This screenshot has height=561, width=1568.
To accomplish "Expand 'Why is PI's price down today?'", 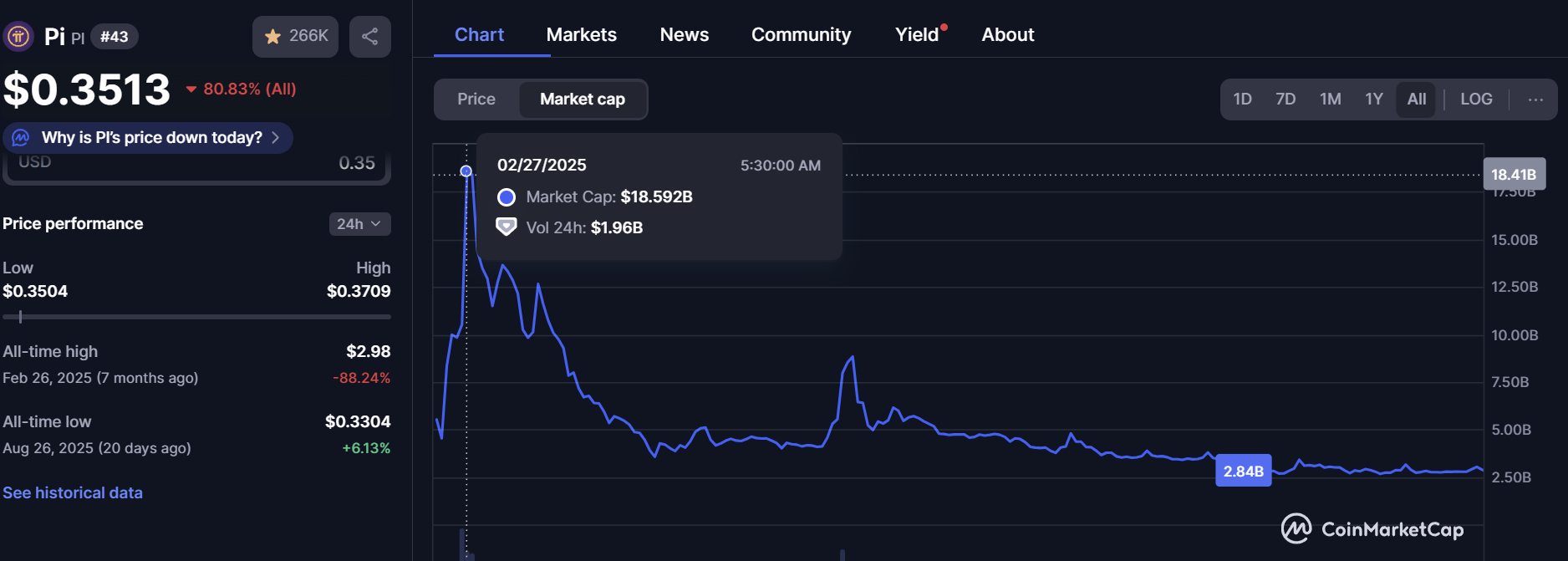I will tap(148, 138).
